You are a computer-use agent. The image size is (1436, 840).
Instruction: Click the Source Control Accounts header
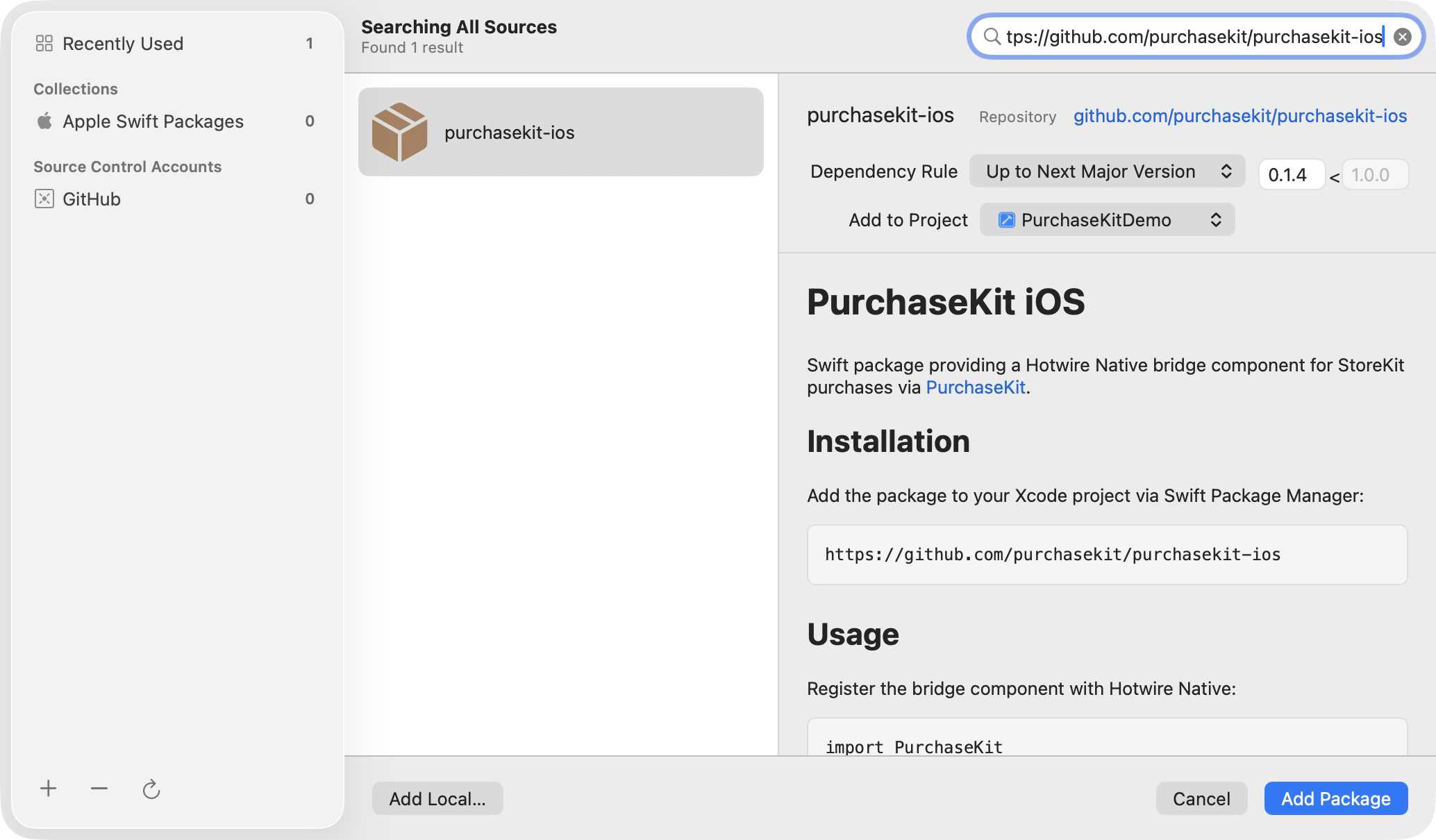tap(127, 167)
